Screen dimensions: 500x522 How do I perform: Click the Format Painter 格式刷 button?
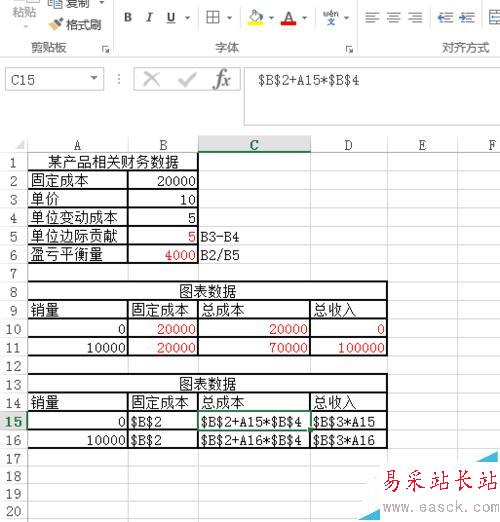75,24
